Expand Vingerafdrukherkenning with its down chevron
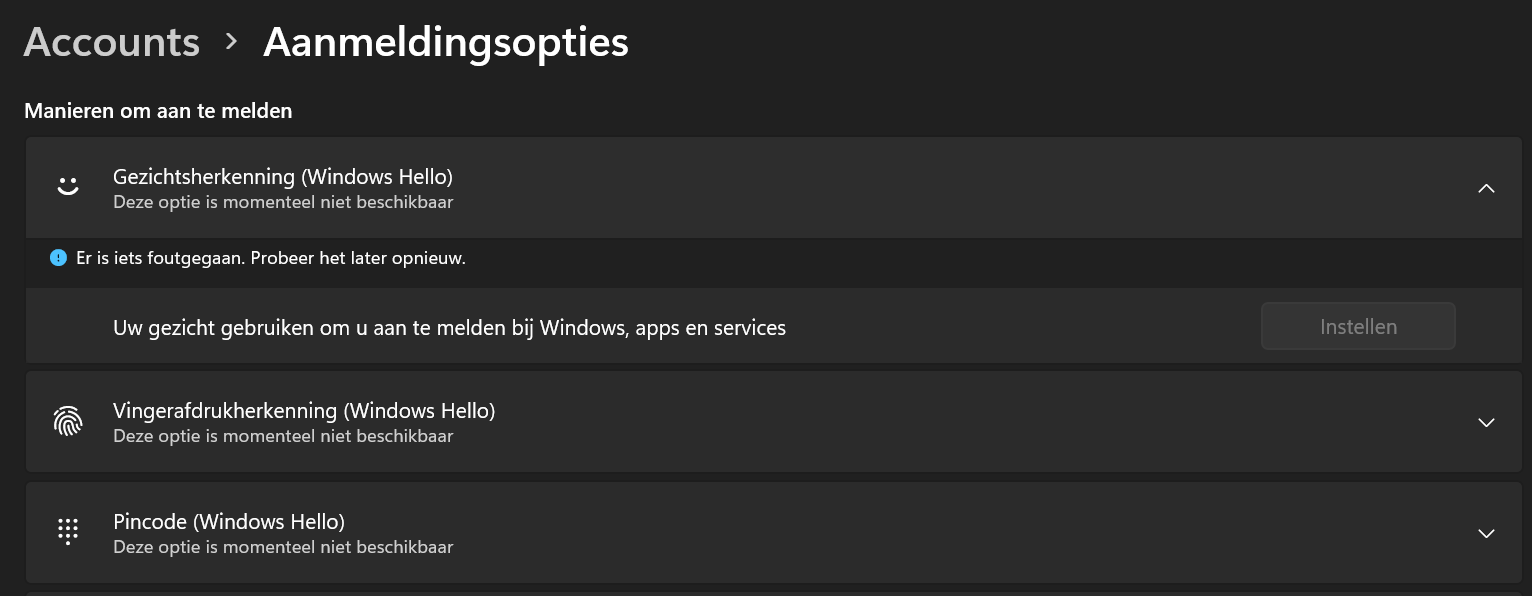 click(1486, 422)
